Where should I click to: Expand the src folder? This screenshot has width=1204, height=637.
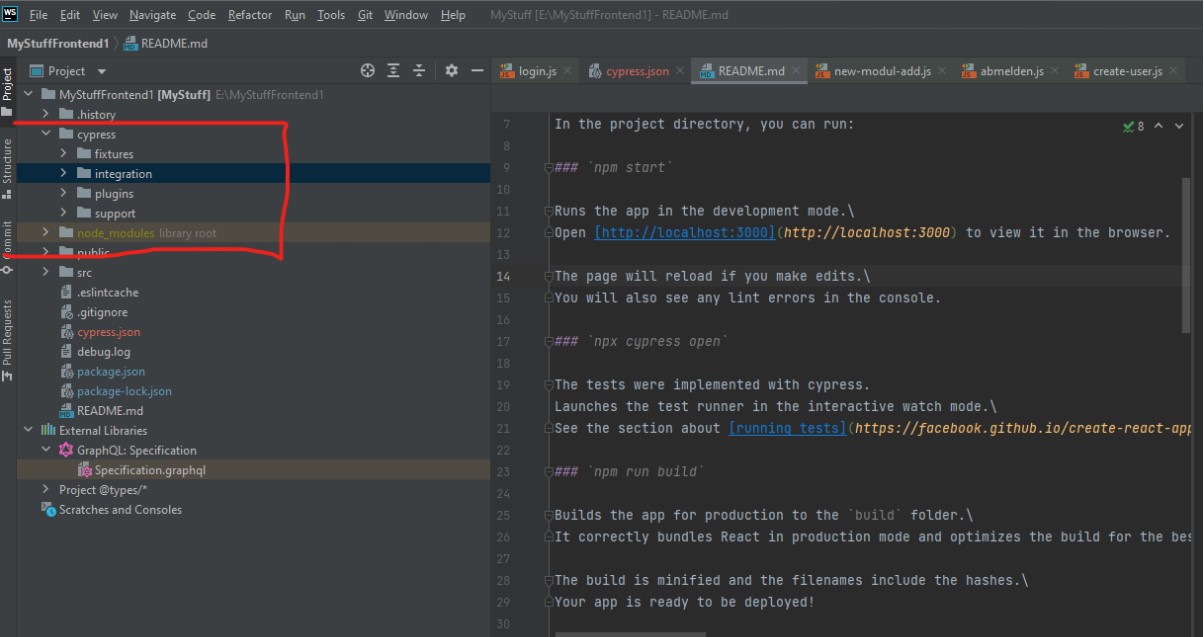click(46, 273)
